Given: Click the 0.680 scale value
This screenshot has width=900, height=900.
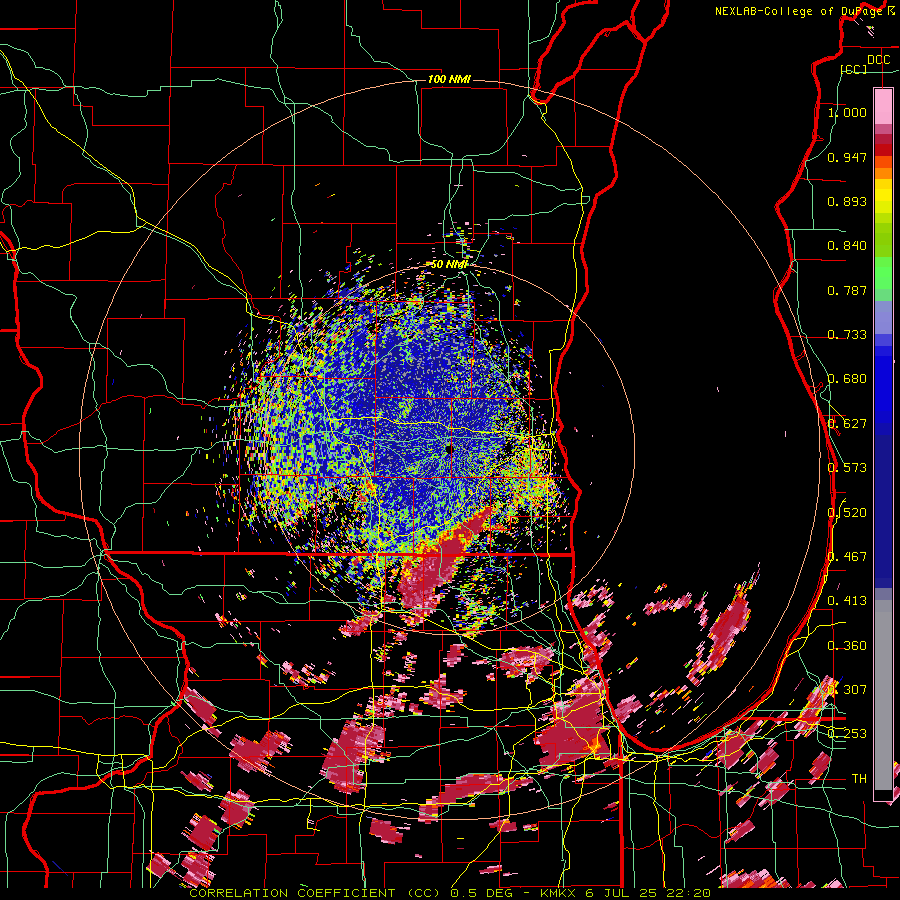Looking at the screenshot, I should point(847,379).
